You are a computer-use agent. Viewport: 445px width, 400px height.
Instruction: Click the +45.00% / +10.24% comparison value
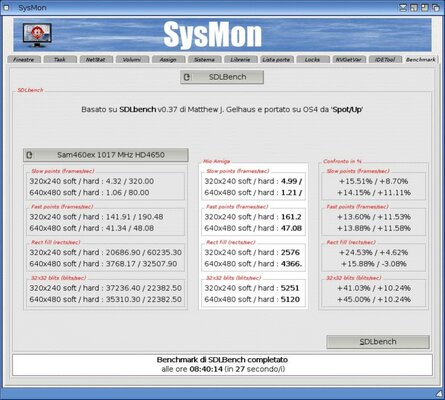point(374,300)
